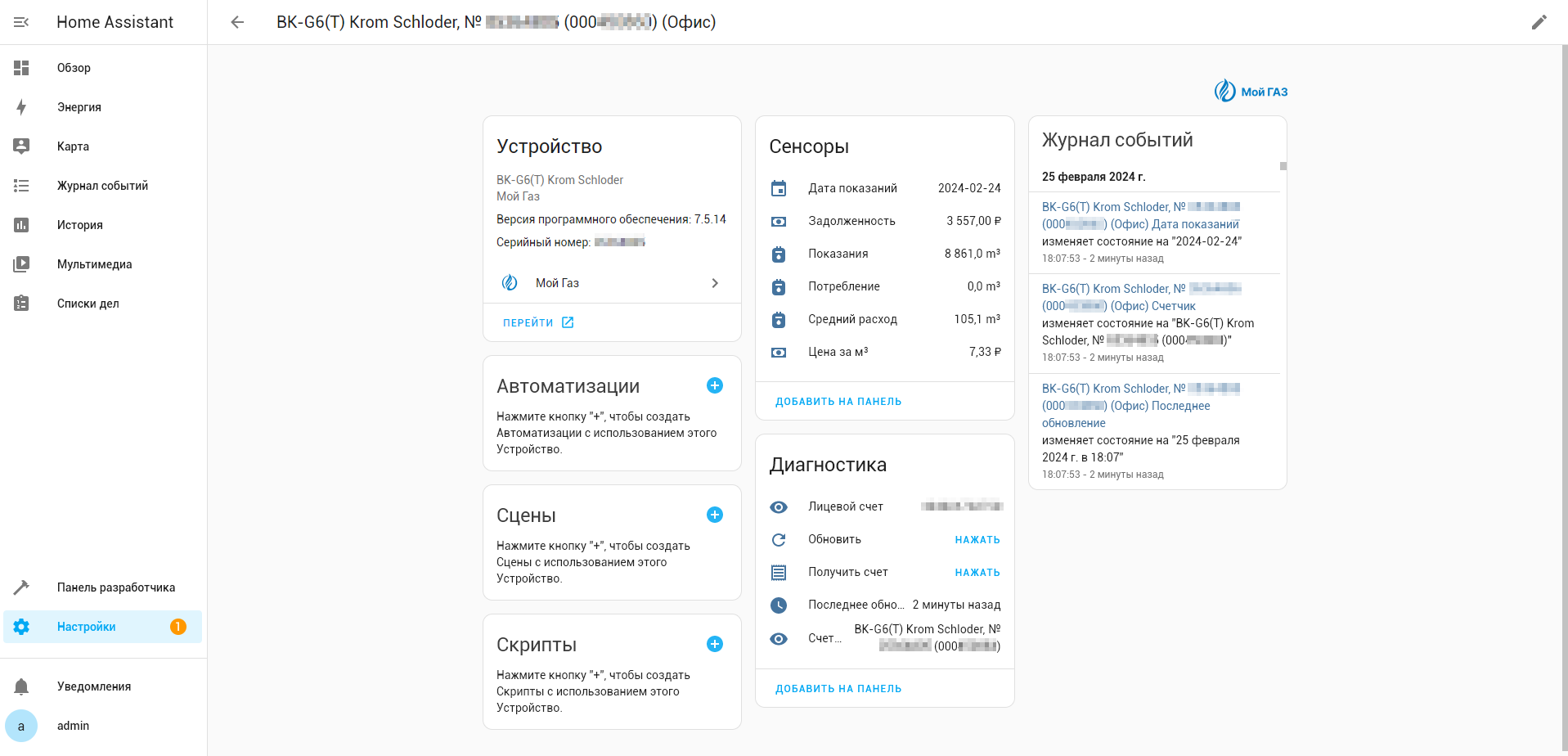Click the Показания value 8 861,0 m³
Screen dimensions: 1568x756
(x=972, y=254)
